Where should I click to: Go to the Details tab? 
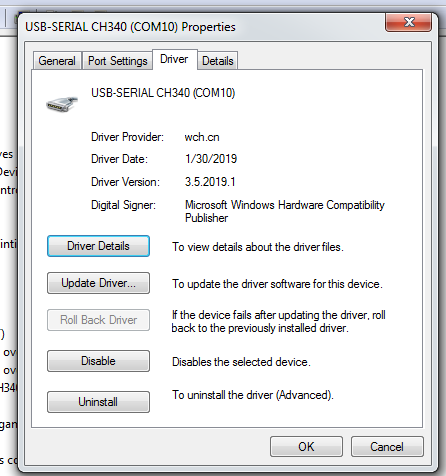coord(218,61)
